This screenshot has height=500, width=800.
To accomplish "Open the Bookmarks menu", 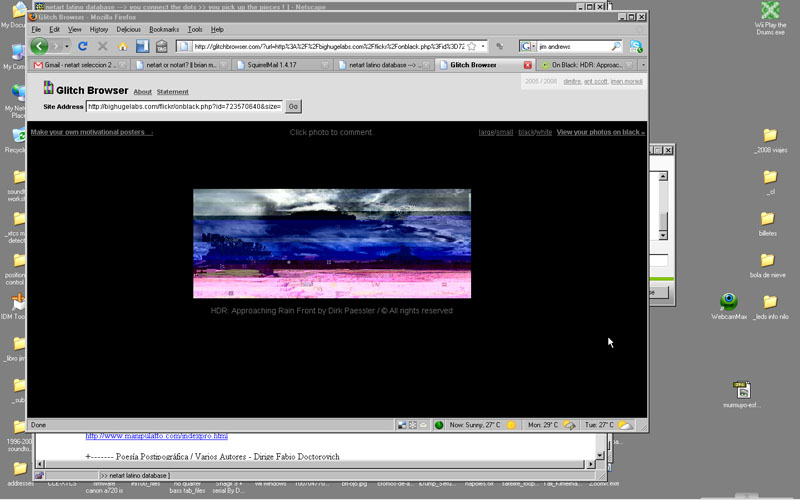I will [x=163, y=29].
